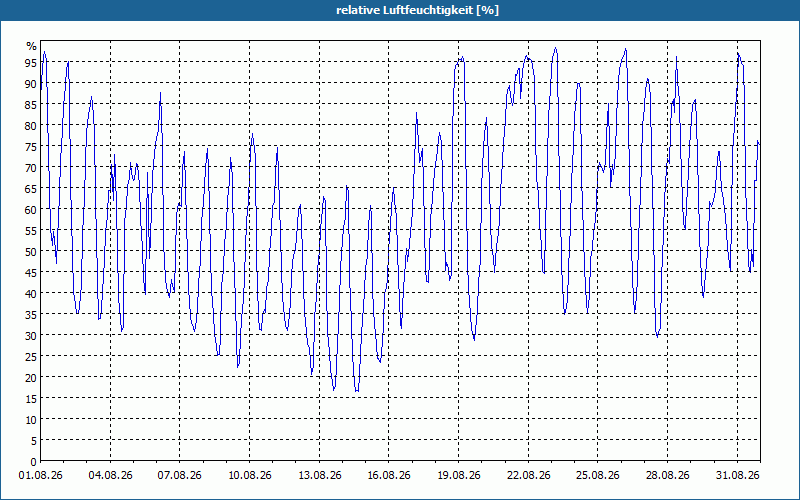This screenshot has height=500, width=800.
Task: Click the 45 value on the y-axis
Action: [x=31, y=273]
